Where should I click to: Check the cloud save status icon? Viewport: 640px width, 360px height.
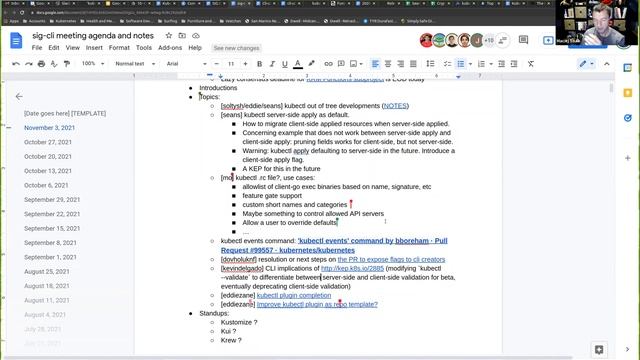tap(196, 36)
